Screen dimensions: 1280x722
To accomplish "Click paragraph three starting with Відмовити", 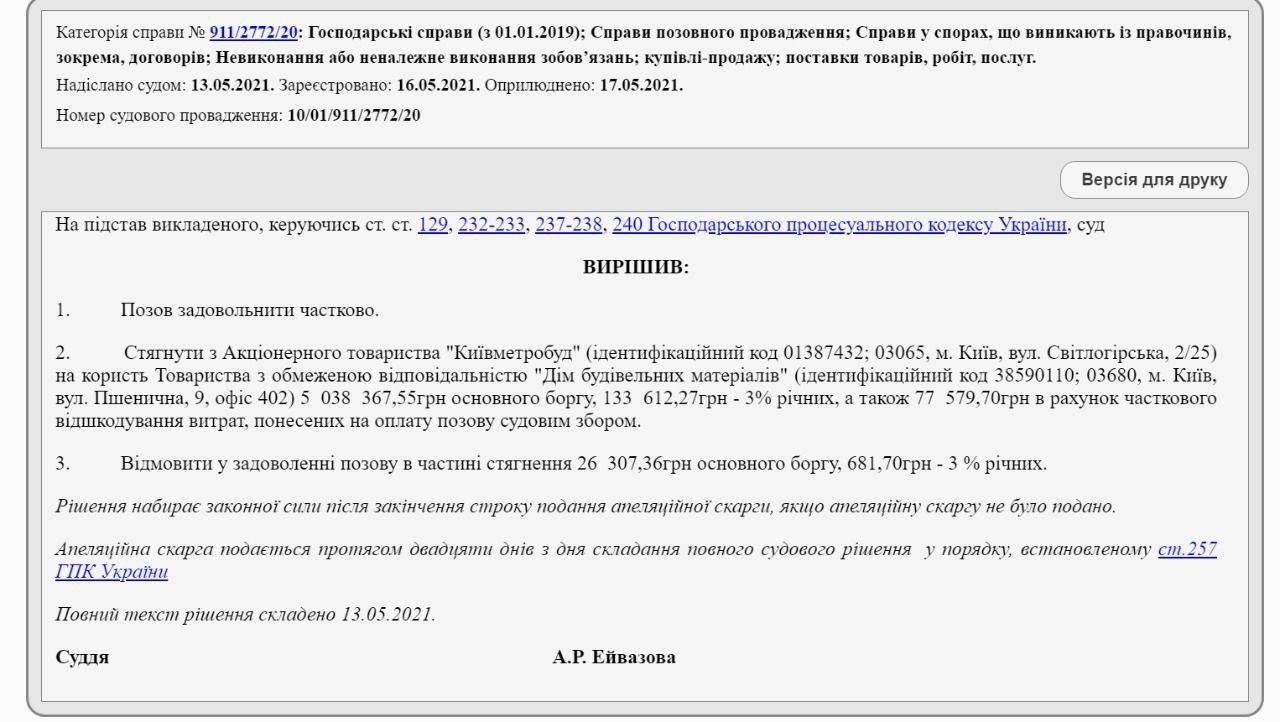I will 583,464.
